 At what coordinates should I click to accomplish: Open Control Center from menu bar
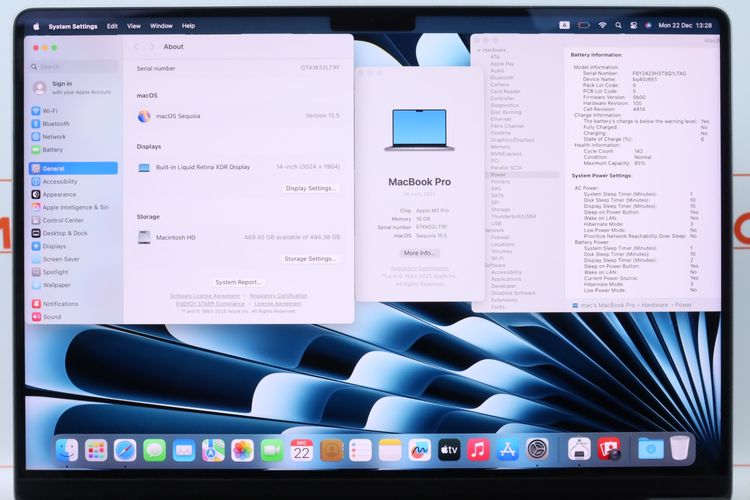633,25
